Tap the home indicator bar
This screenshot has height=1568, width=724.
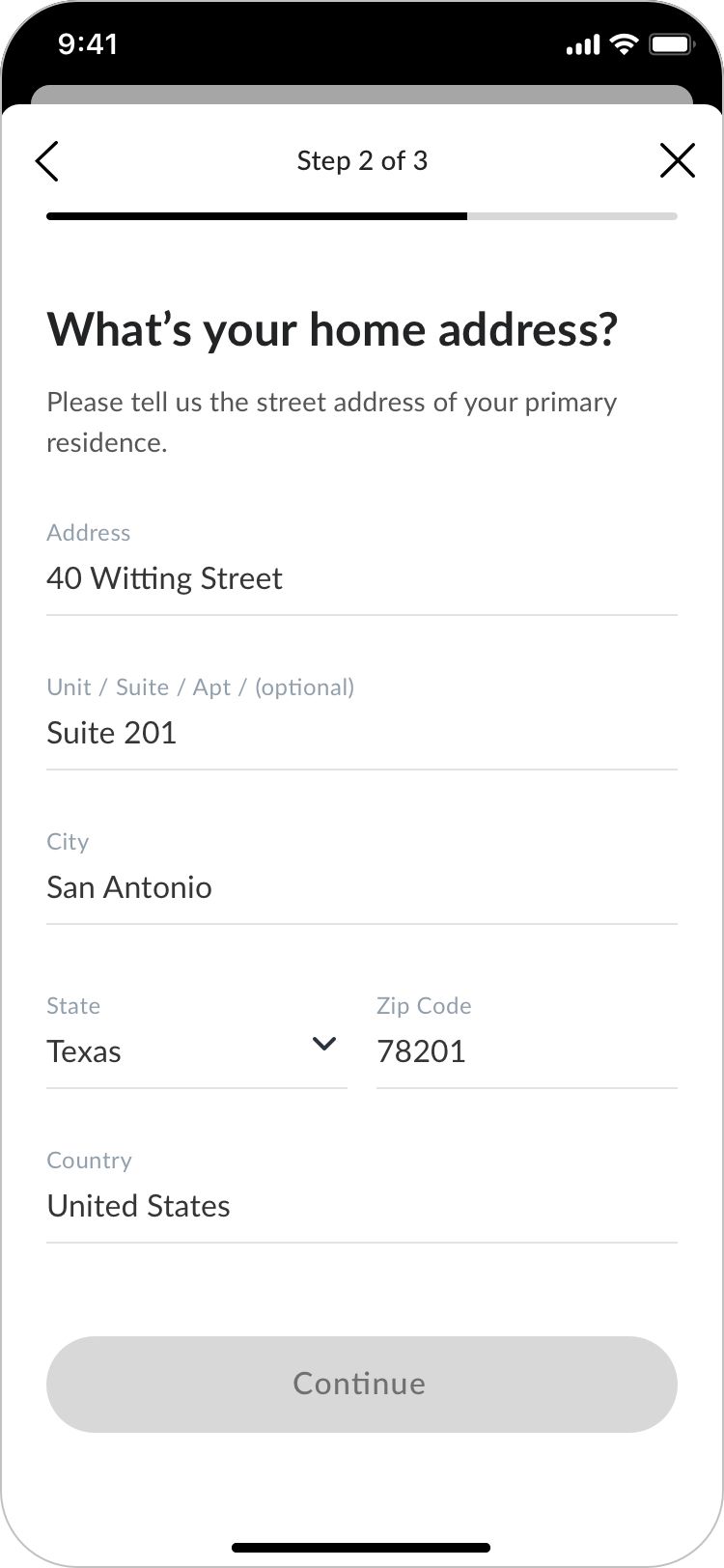361,1548
